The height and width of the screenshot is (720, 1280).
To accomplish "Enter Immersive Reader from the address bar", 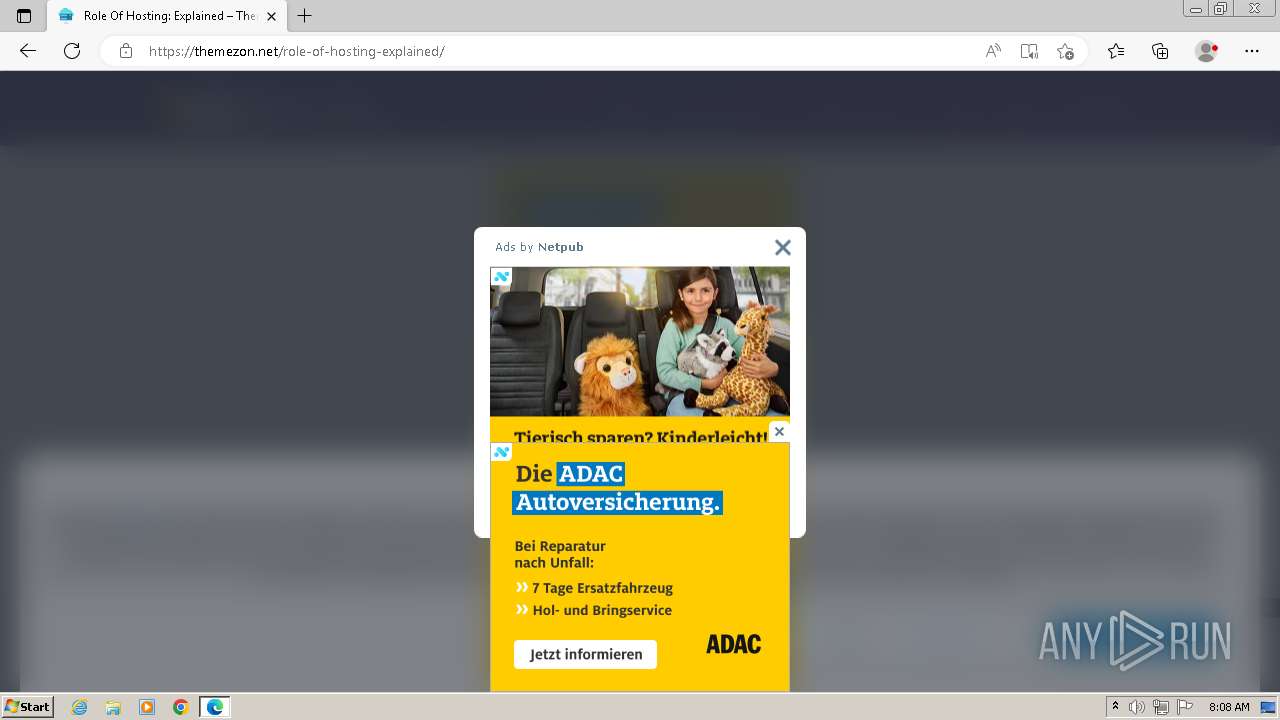I will point(1029,51).
